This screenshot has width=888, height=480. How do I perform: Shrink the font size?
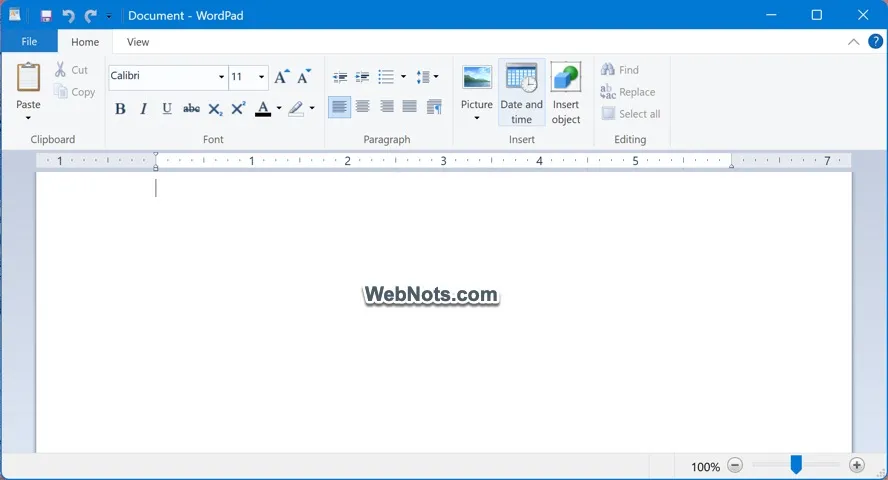coord(304,76)
